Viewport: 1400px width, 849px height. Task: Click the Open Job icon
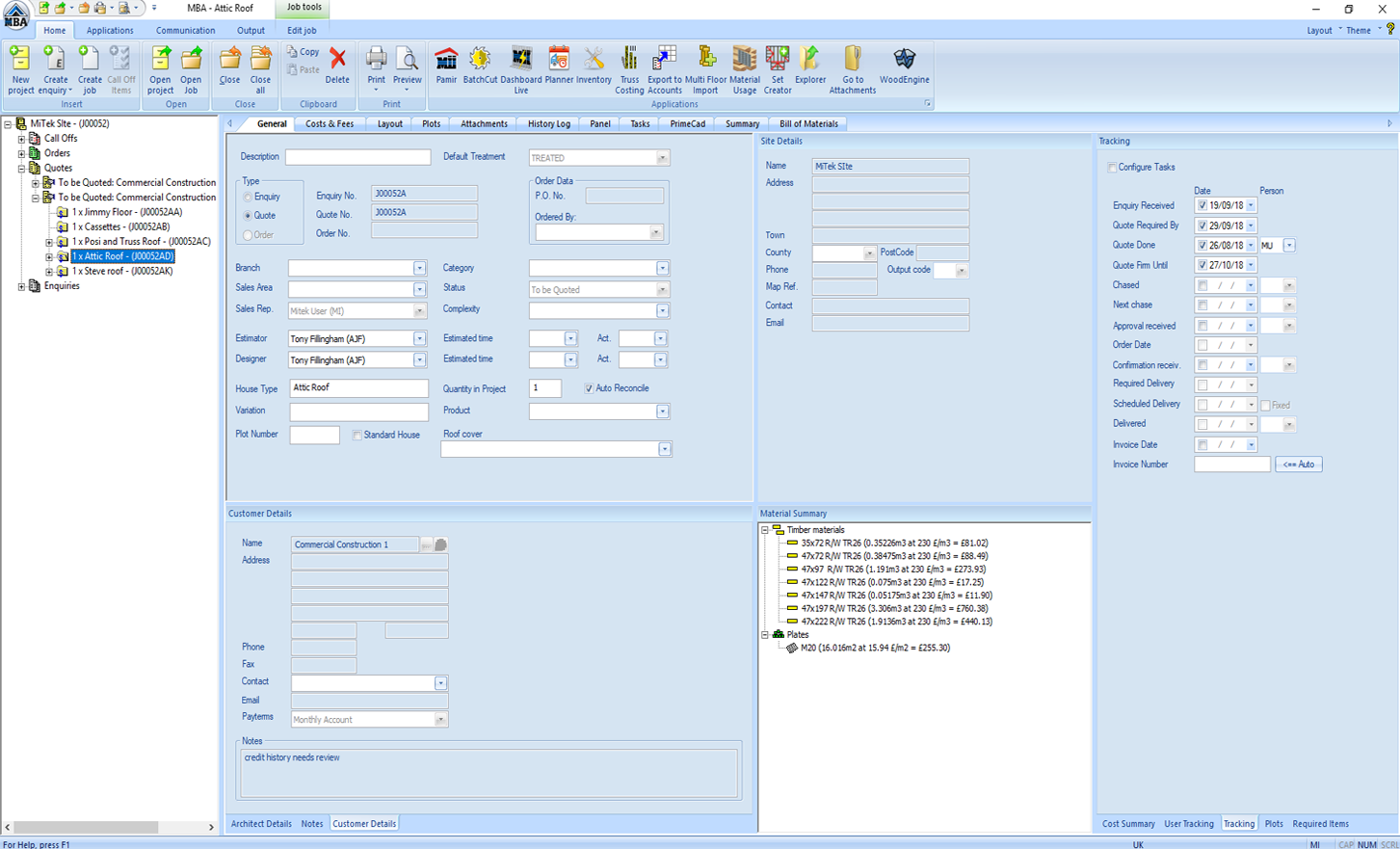click(191, 69)
